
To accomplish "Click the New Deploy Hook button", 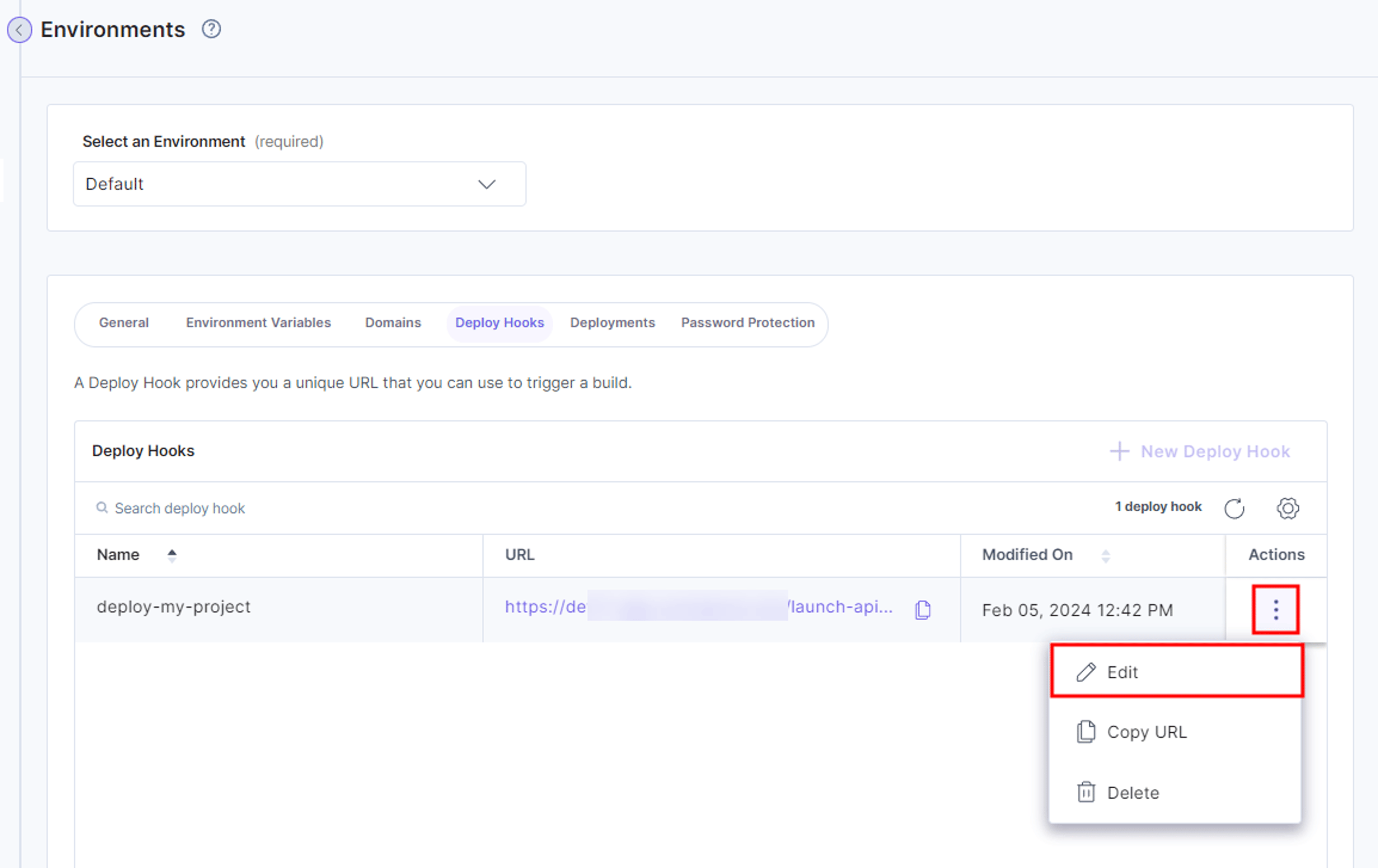I will (x=1199, y=451).
